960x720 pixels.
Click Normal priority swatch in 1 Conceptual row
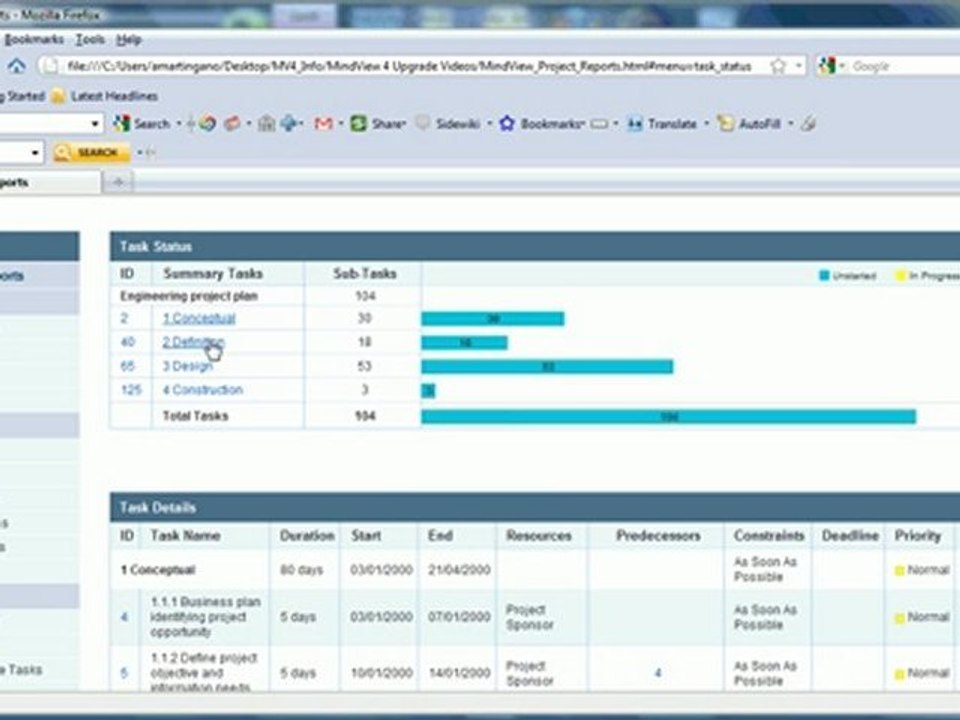pyautogui.click(x=899, y=571)
